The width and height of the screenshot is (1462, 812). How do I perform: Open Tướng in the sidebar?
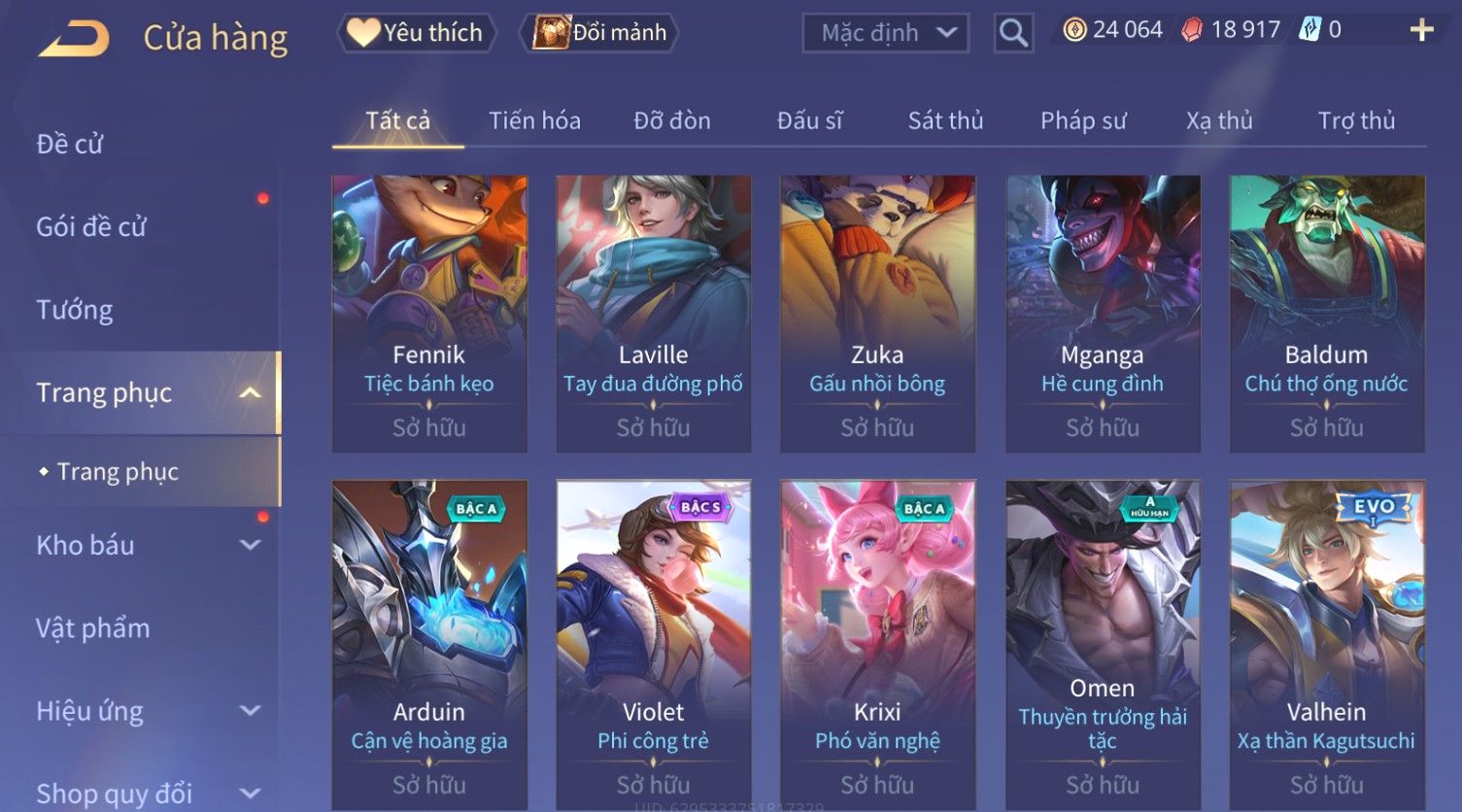pos(75,310)
